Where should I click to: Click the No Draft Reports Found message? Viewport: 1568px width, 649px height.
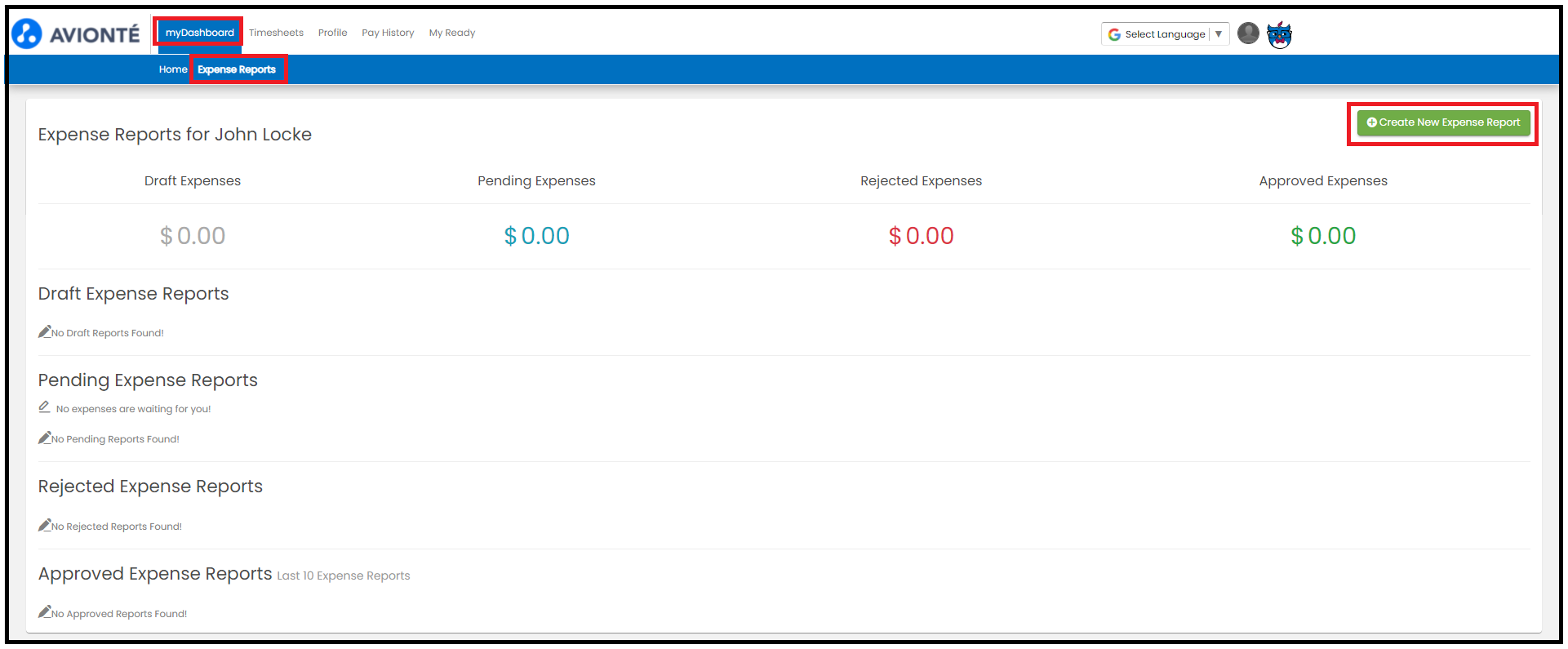108,333
